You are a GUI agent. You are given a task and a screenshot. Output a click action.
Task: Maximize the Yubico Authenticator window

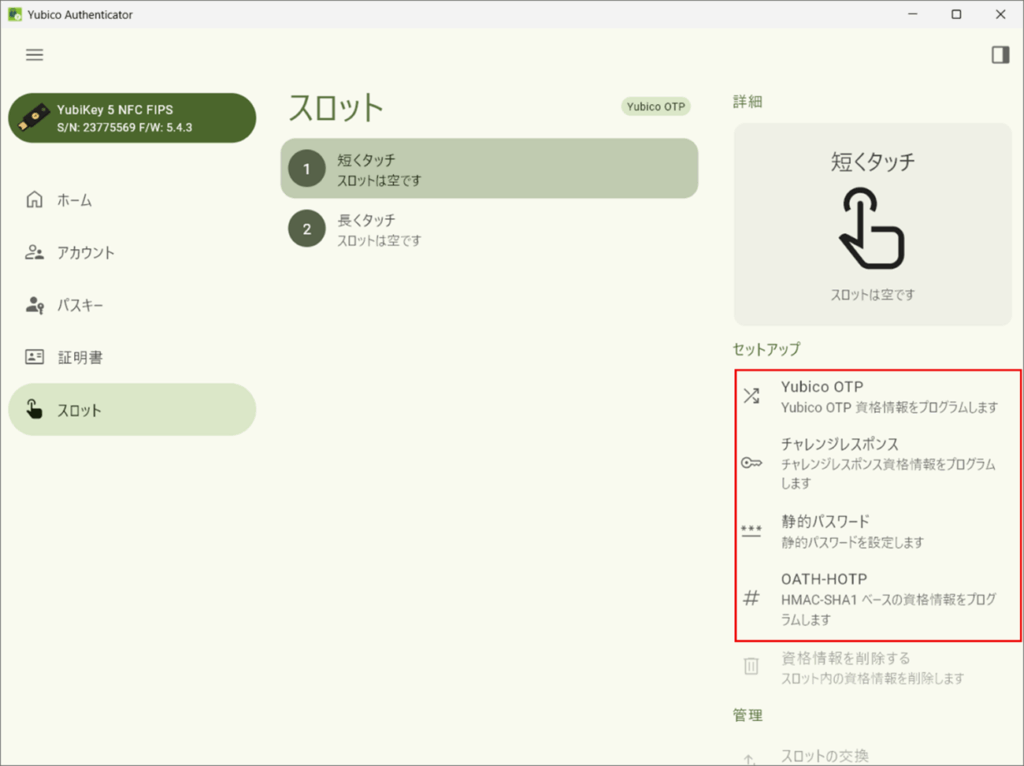point(956,14)
